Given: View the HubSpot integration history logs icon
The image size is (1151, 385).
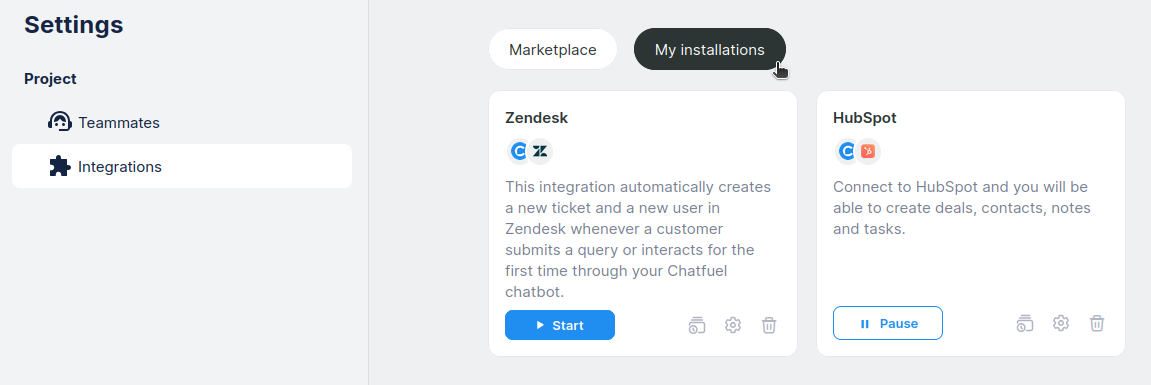Looking at the screenshot, I should click(x=1025, y=323).
